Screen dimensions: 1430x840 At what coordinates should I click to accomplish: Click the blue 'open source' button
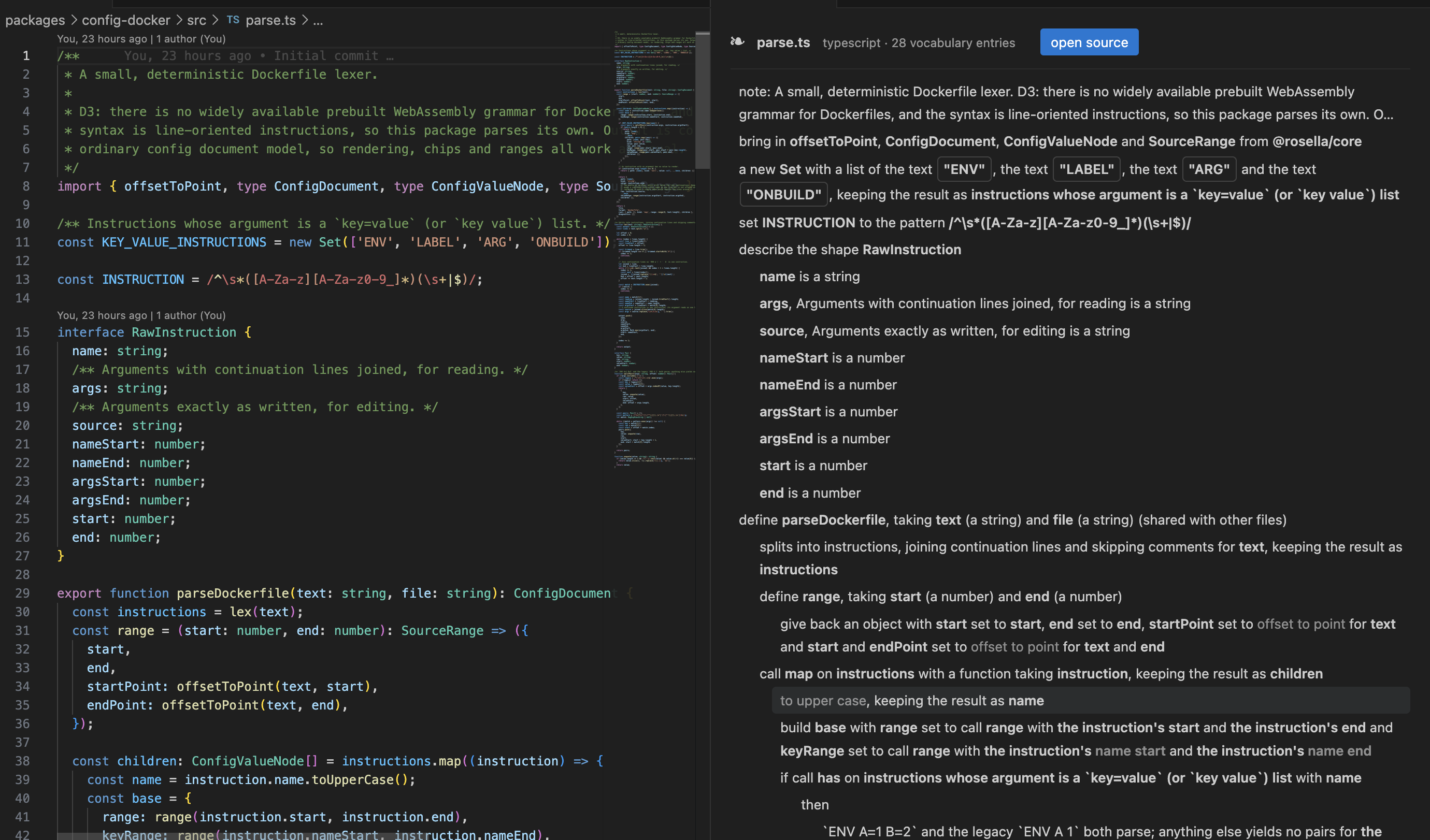click(x=1089, y=42)
